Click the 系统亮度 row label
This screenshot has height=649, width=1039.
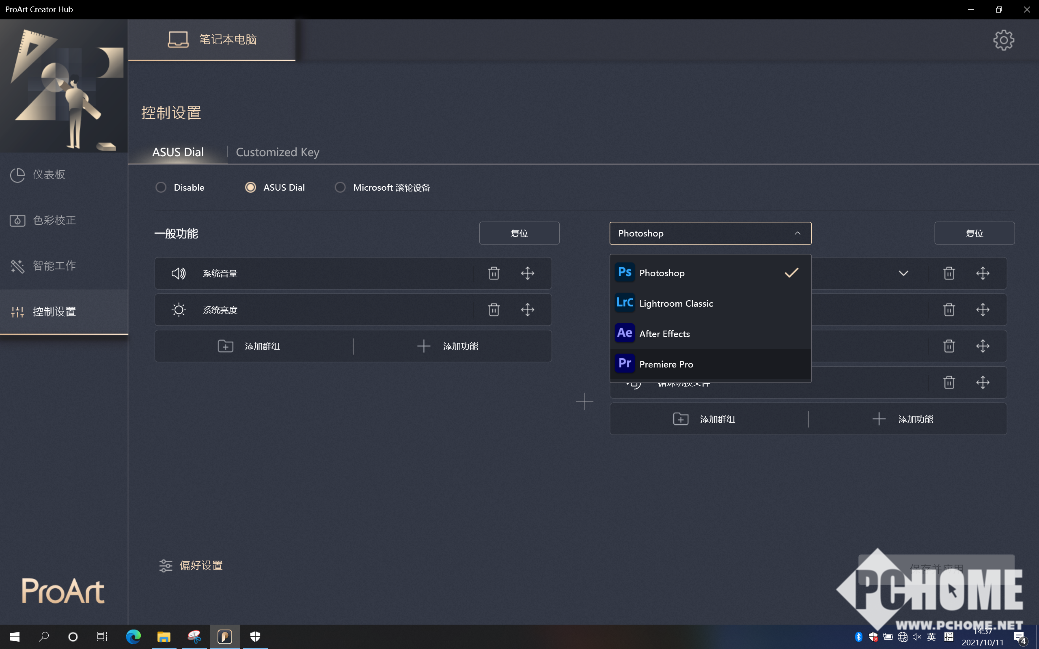(x=219, y=310)
